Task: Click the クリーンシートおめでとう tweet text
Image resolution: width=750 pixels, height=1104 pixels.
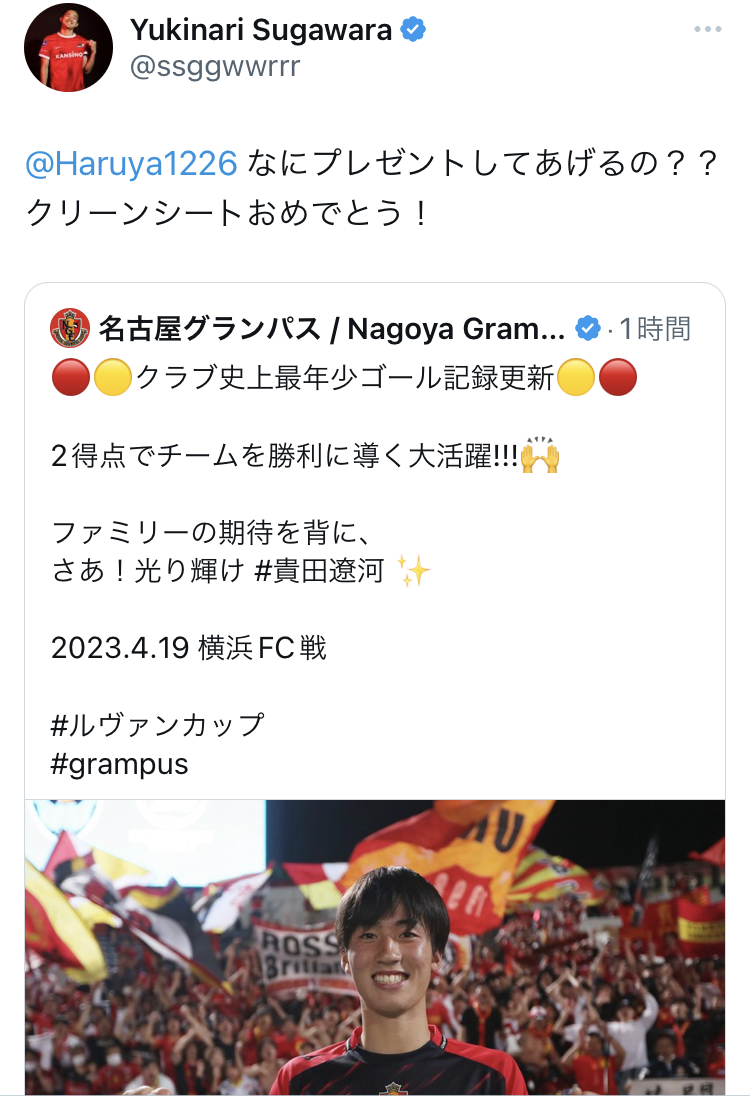Action: click(x=225, y=213)
